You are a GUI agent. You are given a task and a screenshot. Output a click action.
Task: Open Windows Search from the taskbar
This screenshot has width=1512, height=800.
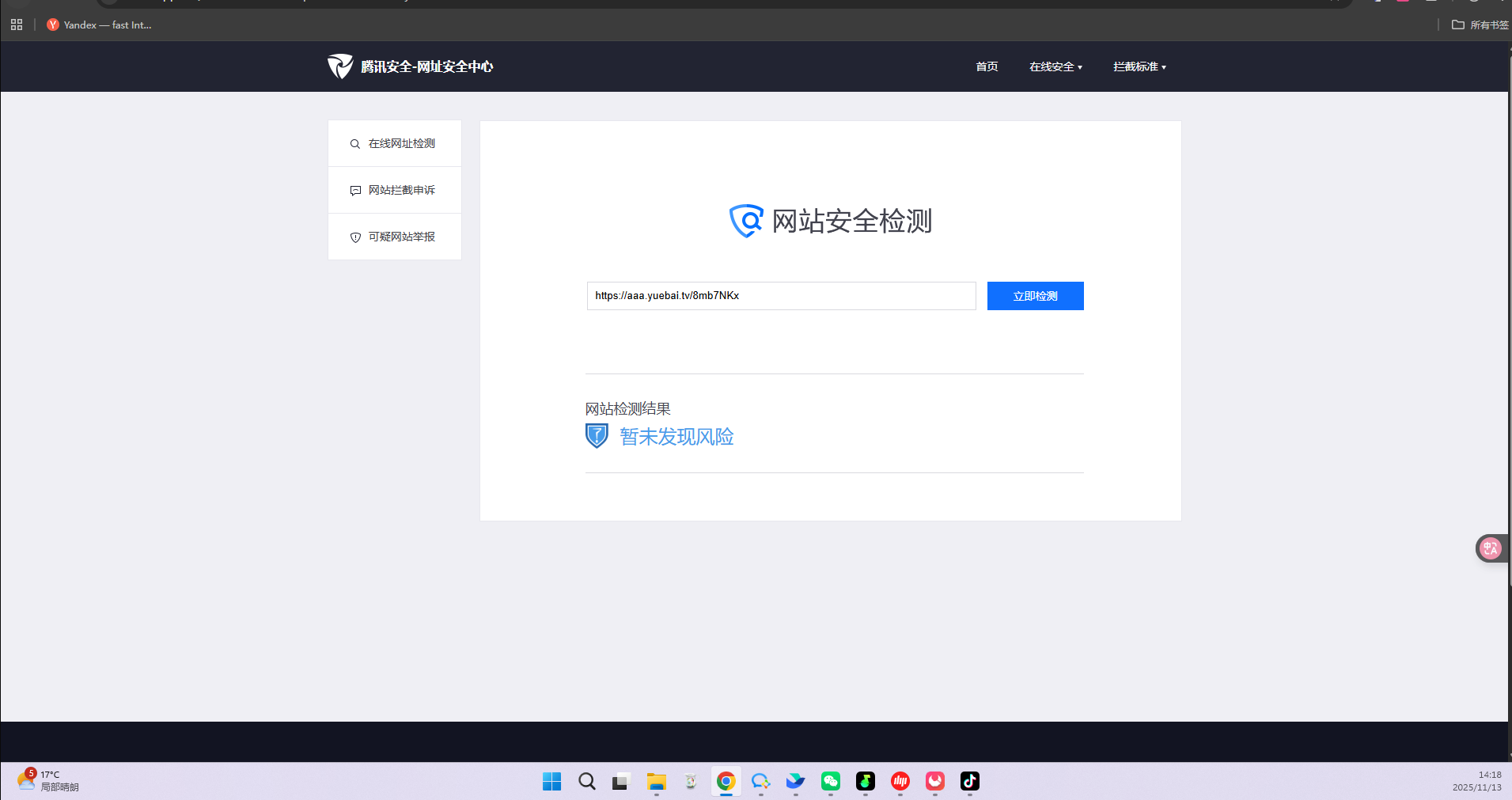(x=586, y=781)
